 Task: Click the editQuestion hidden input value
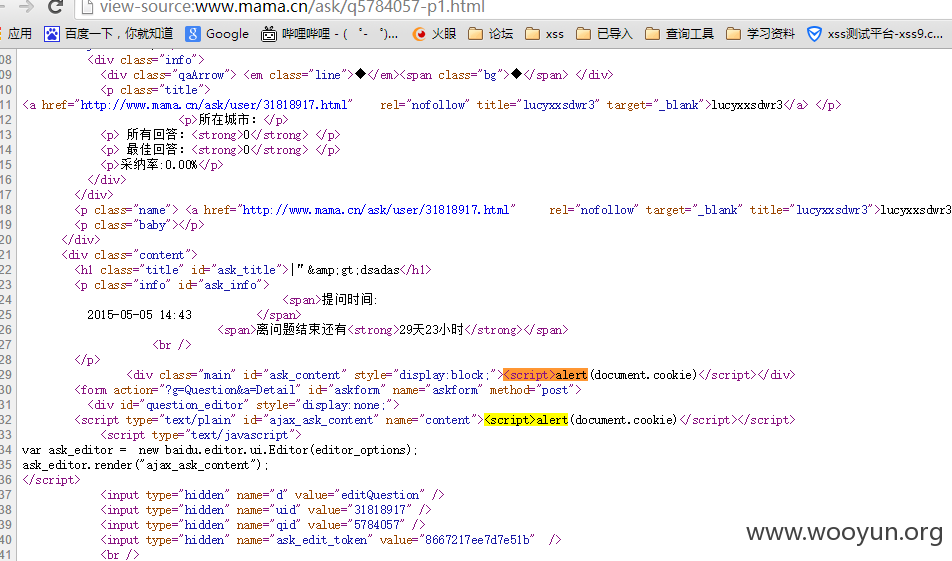380,494
